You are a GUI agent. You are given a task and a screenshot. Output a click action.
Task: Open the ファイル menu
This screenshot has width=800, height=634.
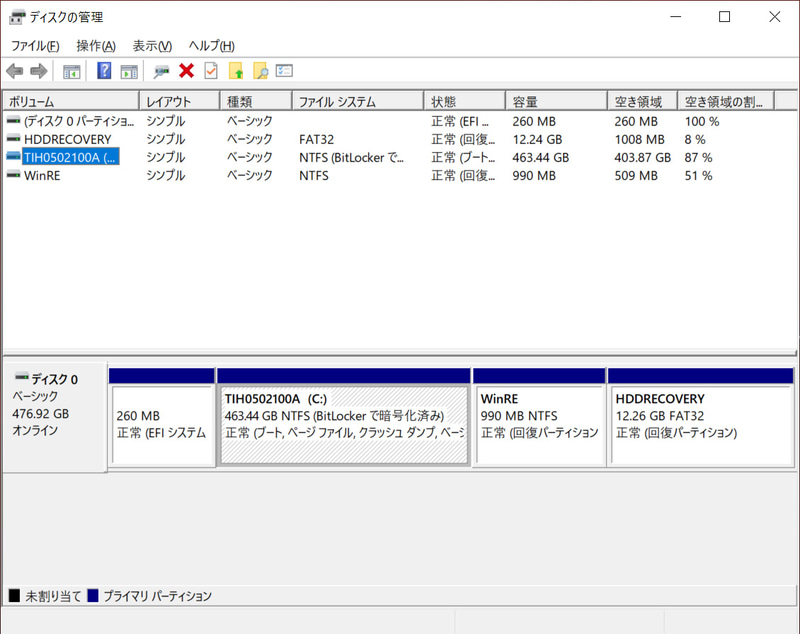tap(34, 45)
